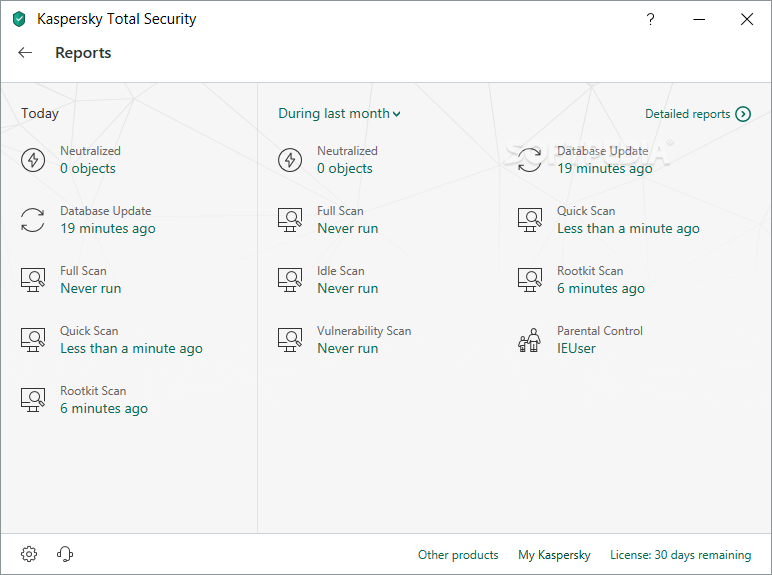Image resolution: width=772 pixels, height=575 pixels.
Task: Click the Kaspersky shield logo icon
Action: click(19, 20)
